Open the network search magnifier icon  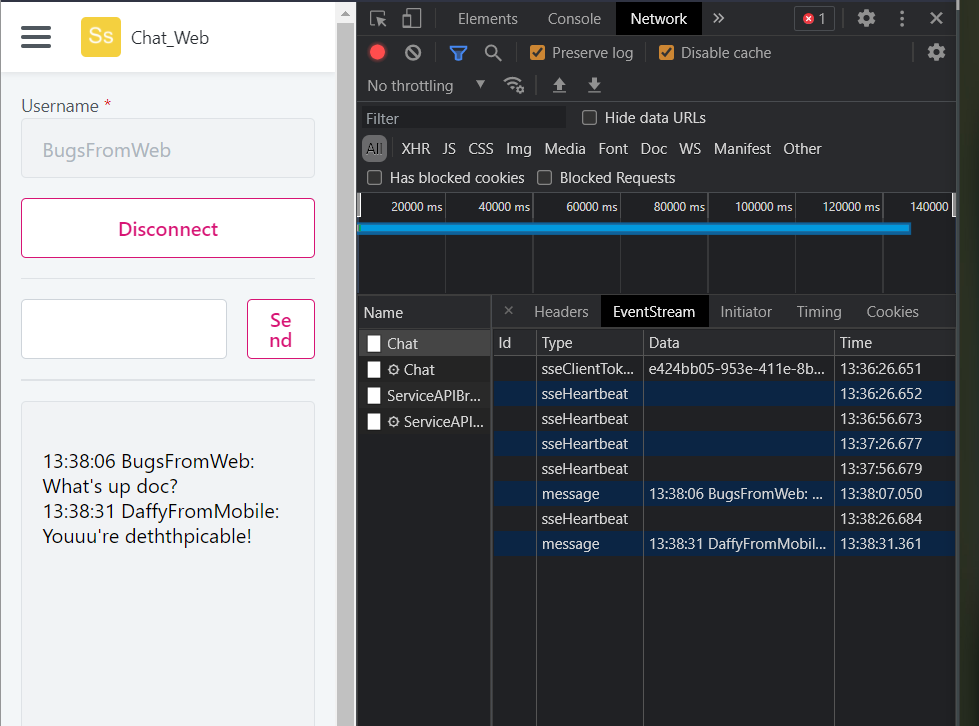pos(495,52)
